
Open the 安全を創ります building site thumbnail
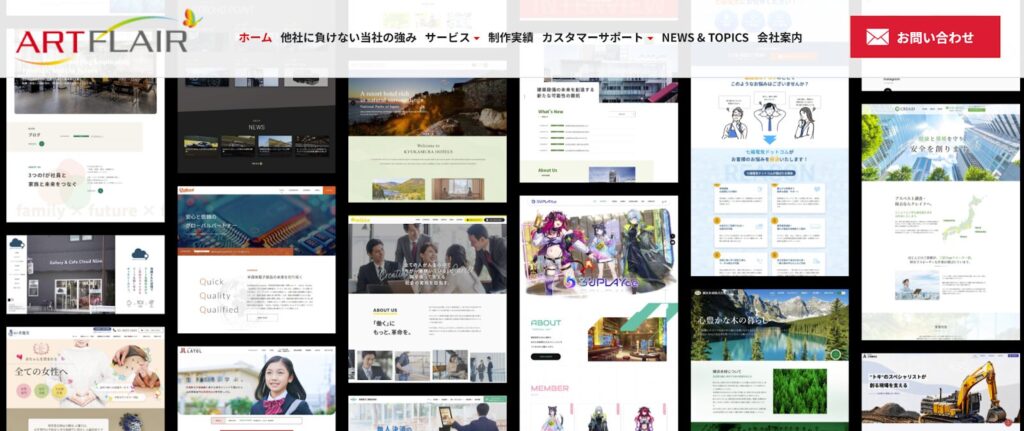pyautogui.click(x=940, y=222)
